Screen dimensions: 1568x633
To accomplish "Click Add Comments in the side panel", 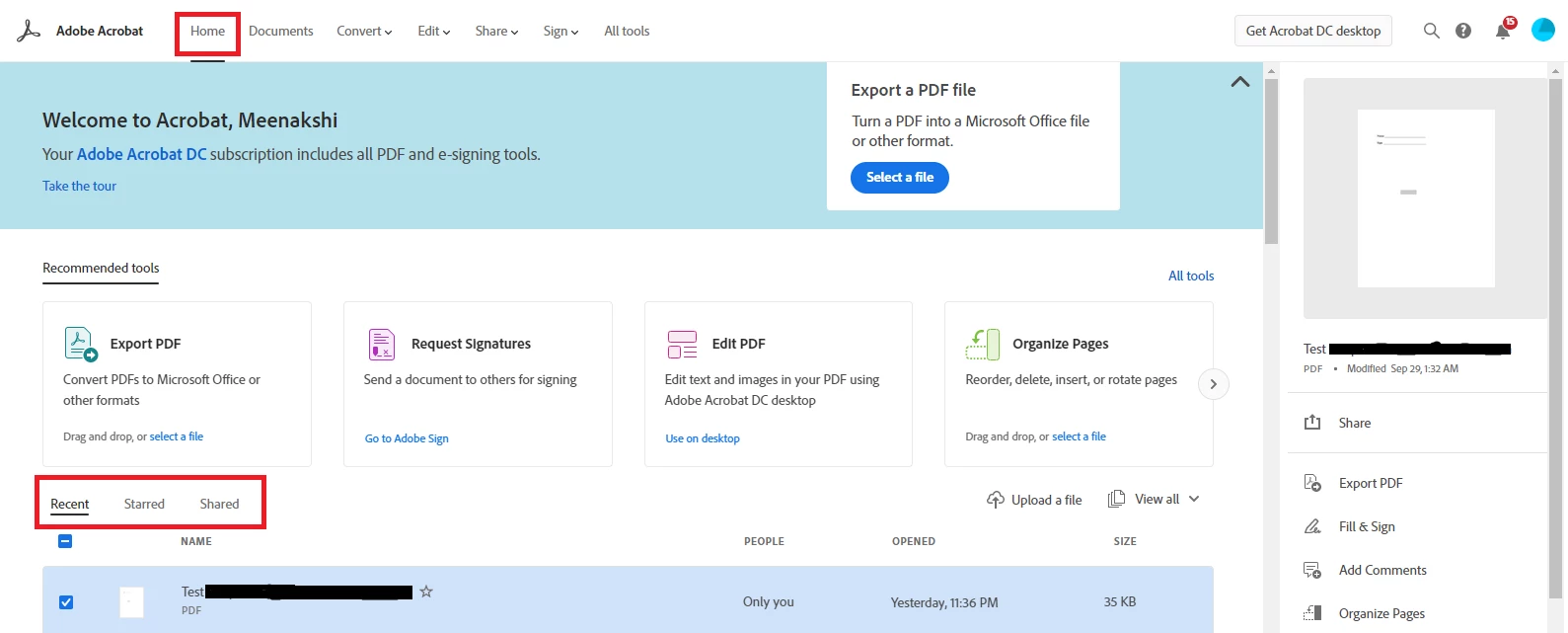I will 1382,570.
